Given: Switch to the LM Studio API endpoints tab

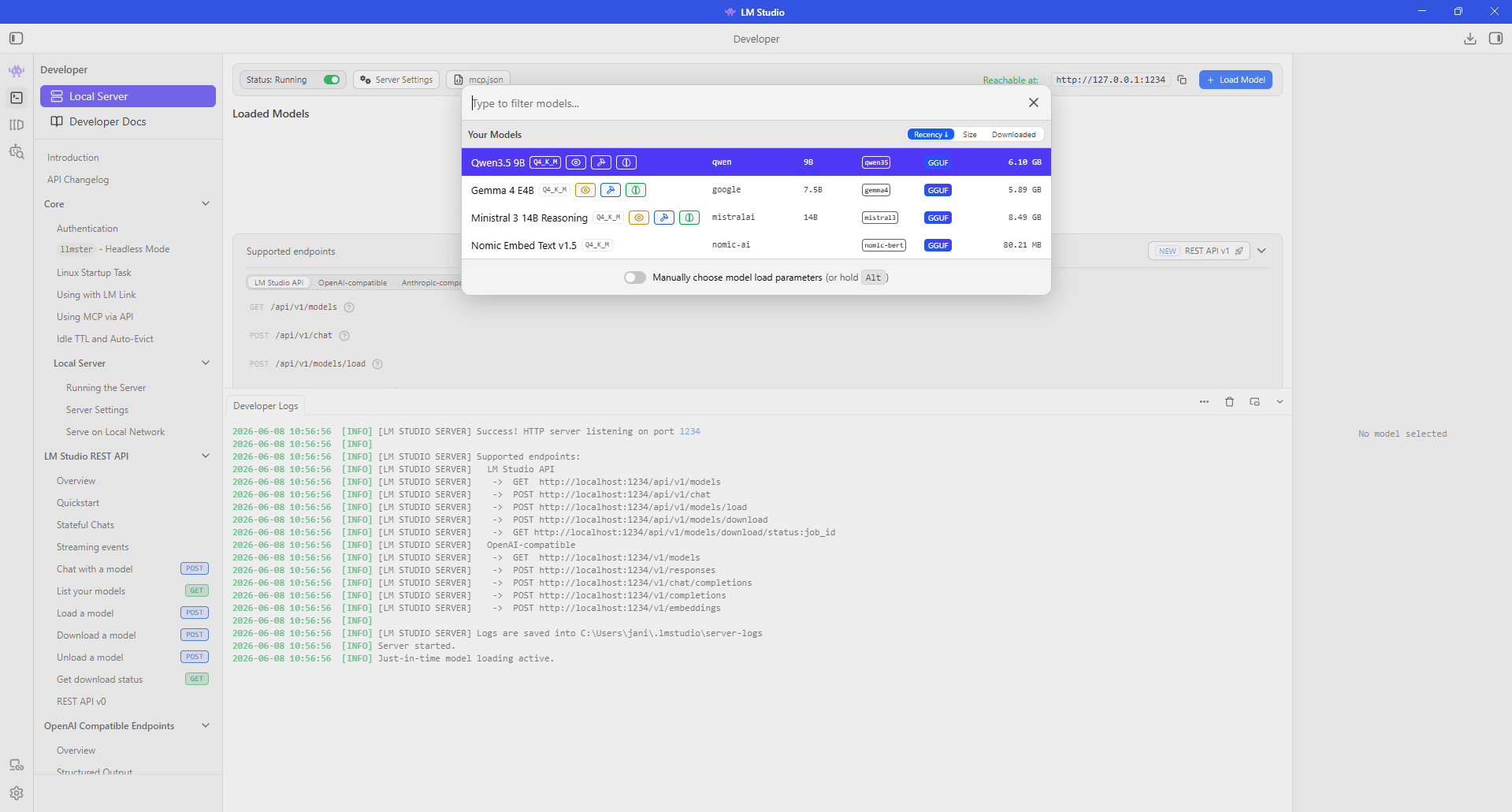Looking at the screenshot, I should pos(279,283).
